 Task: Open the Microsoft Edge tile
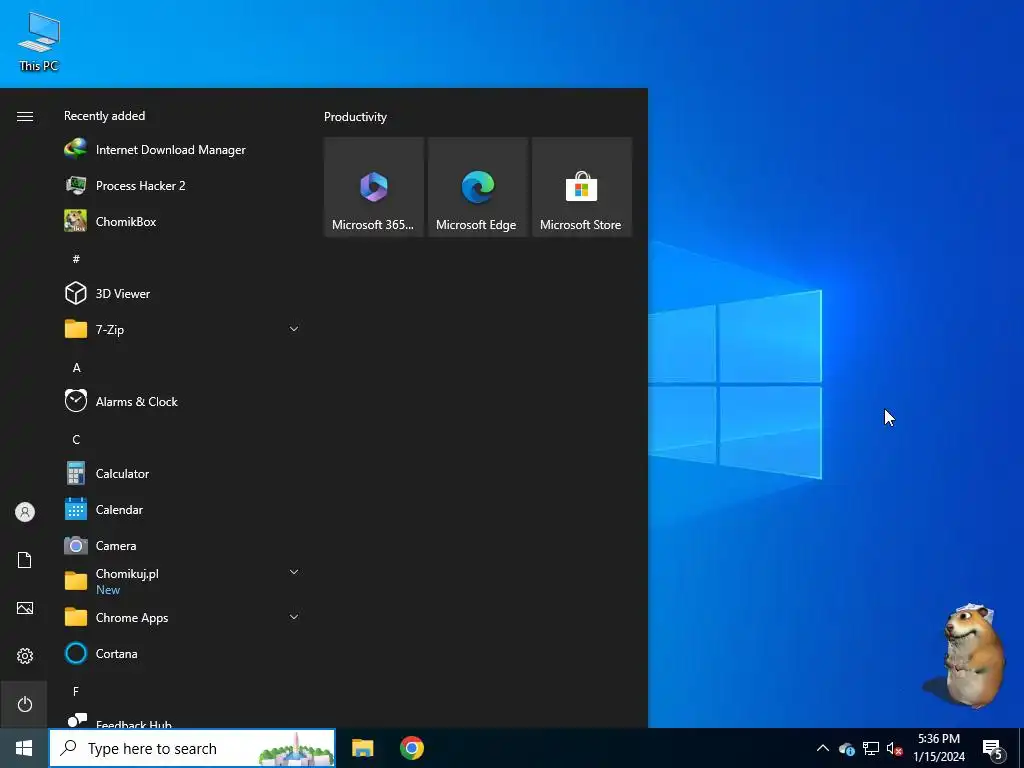tap(478, 187)
